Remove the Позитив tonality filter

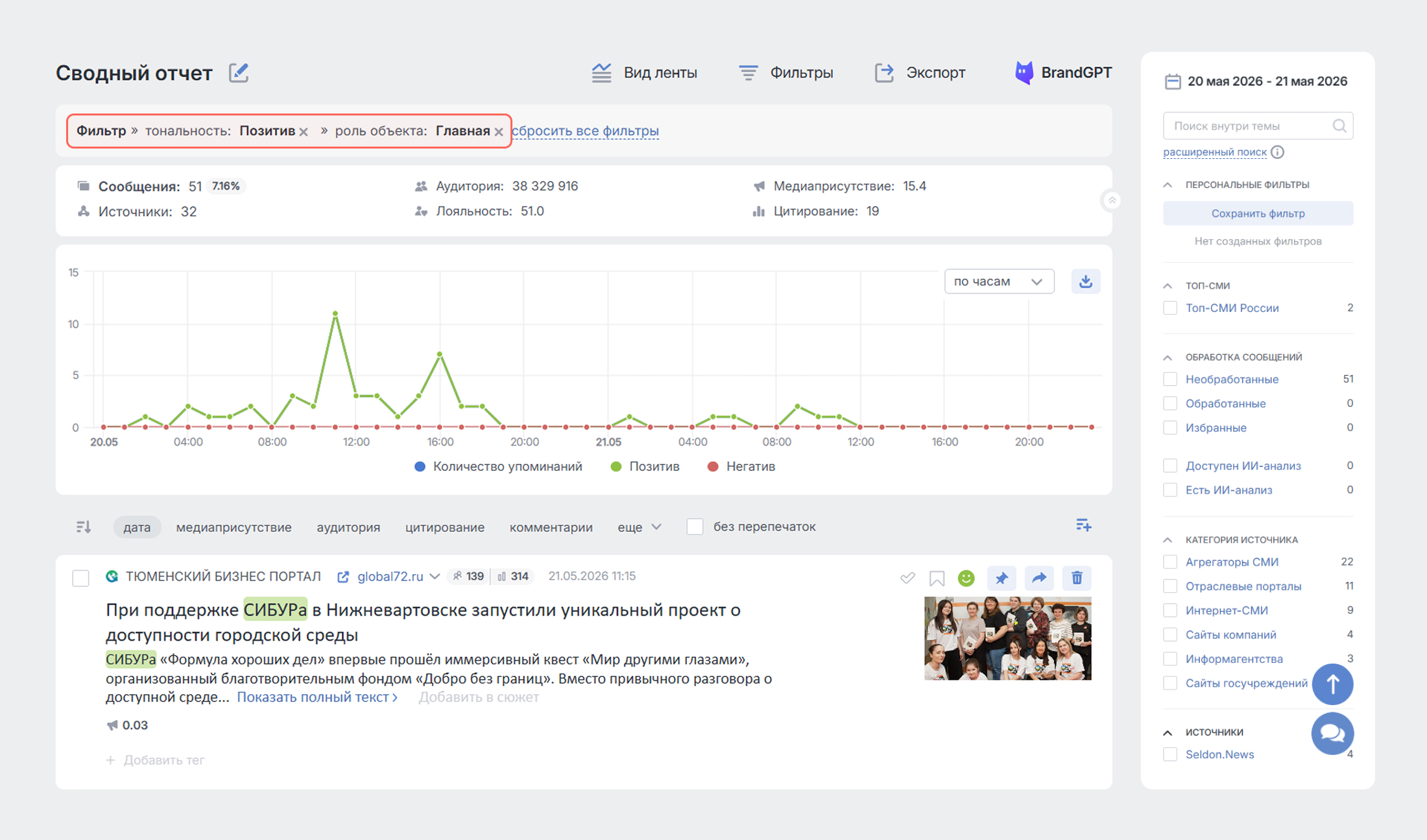304,132
